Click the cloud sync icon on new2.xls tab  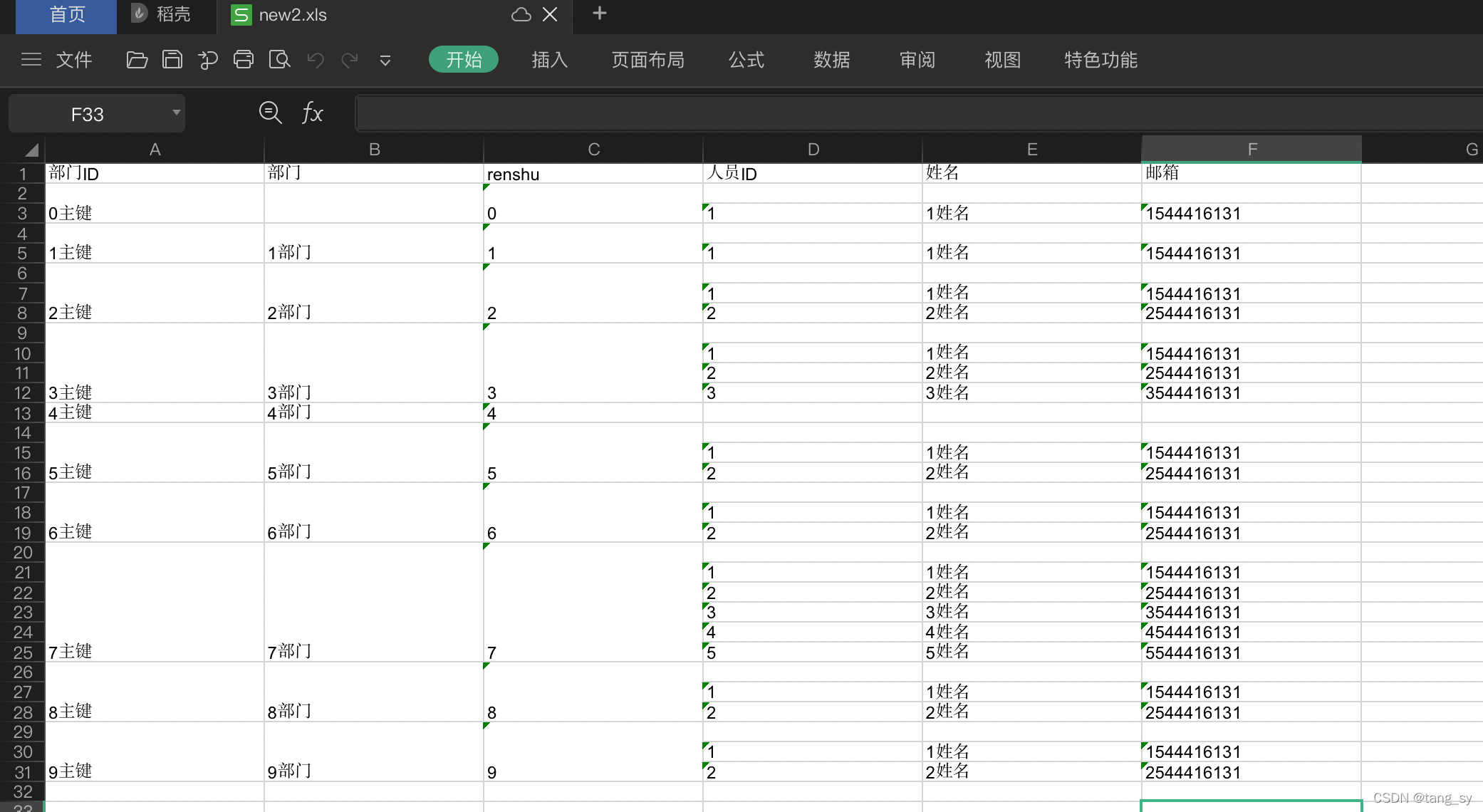point(521,15)
